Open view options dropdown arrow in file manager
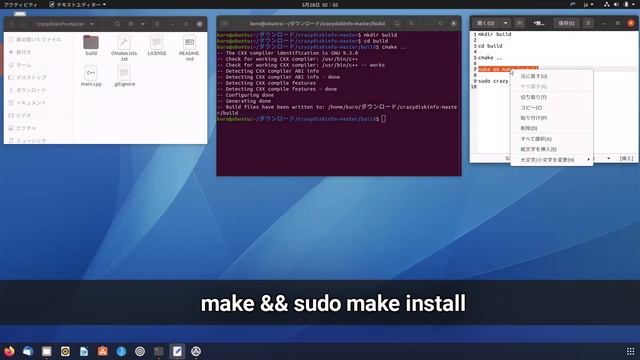640x360 pixels. (x=143, y=24)
